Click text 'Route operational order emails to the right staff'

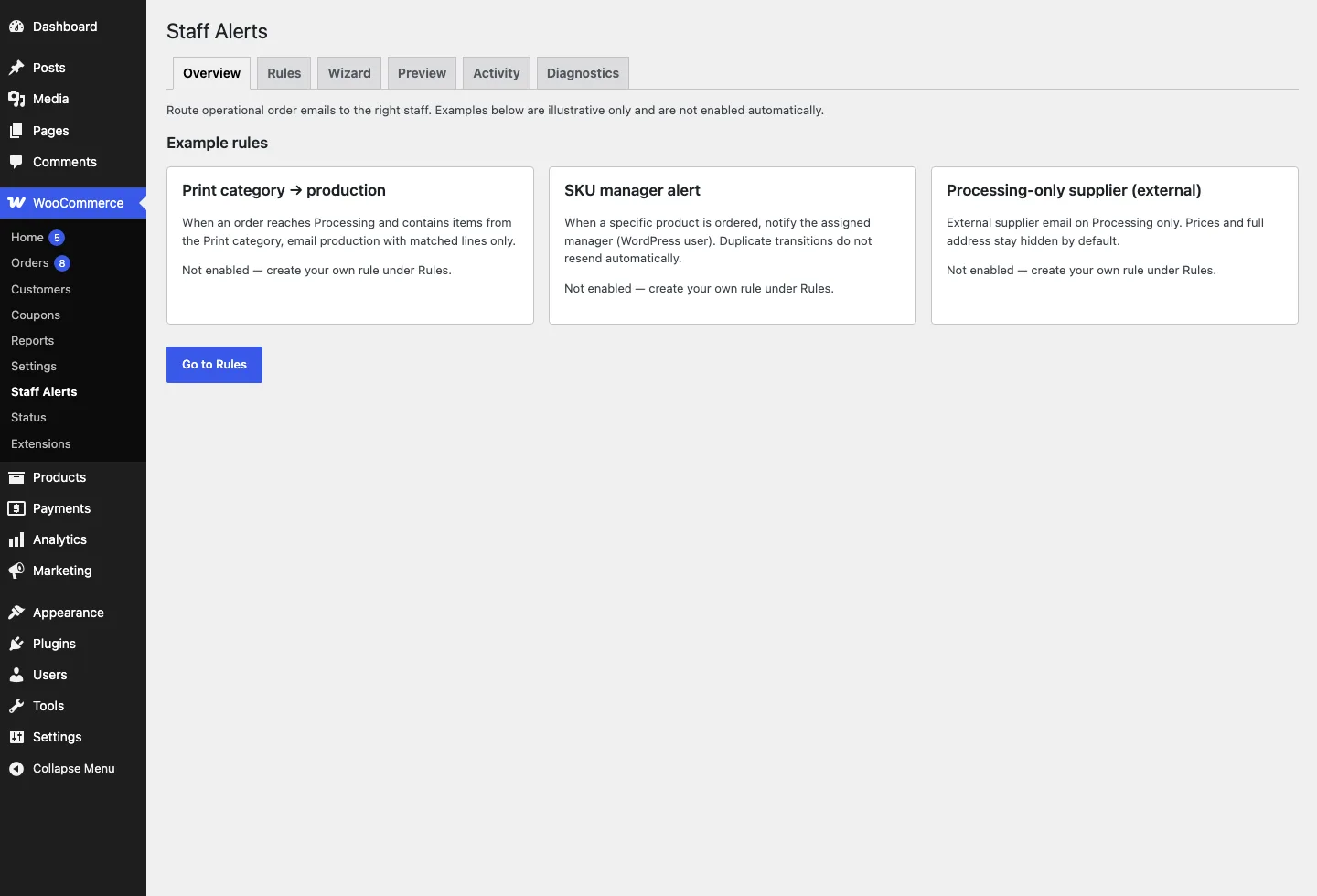tap(298, 111)
